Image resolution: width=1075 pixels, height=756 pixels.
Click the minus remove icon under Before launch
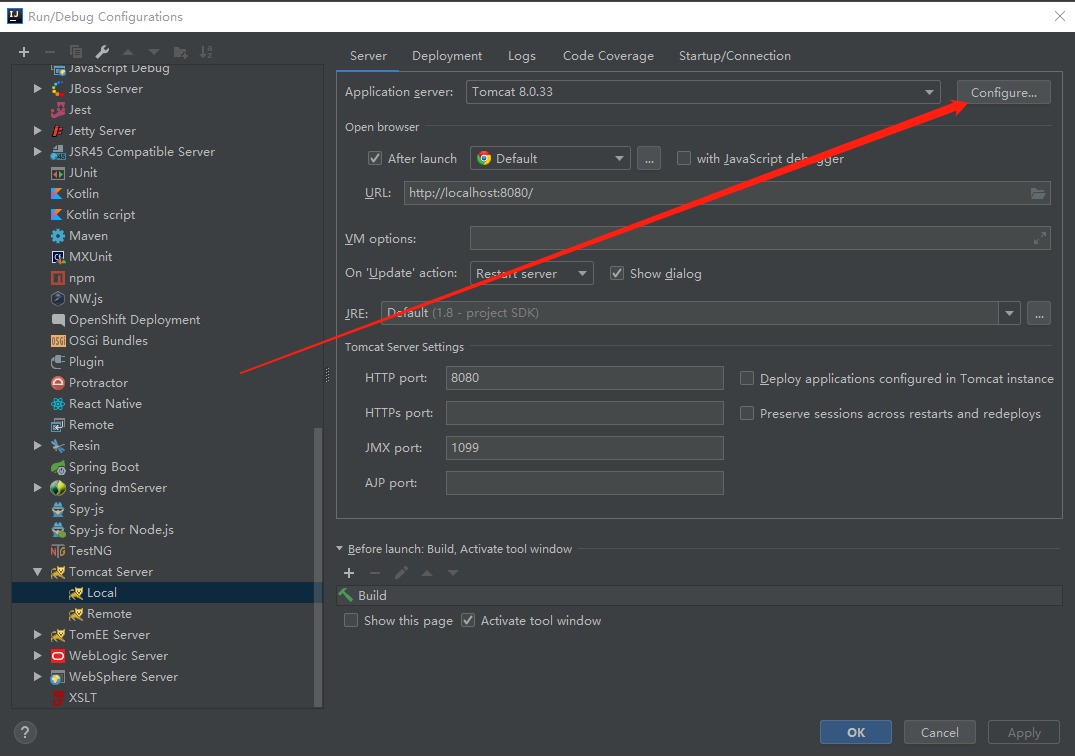pos(374,573)
